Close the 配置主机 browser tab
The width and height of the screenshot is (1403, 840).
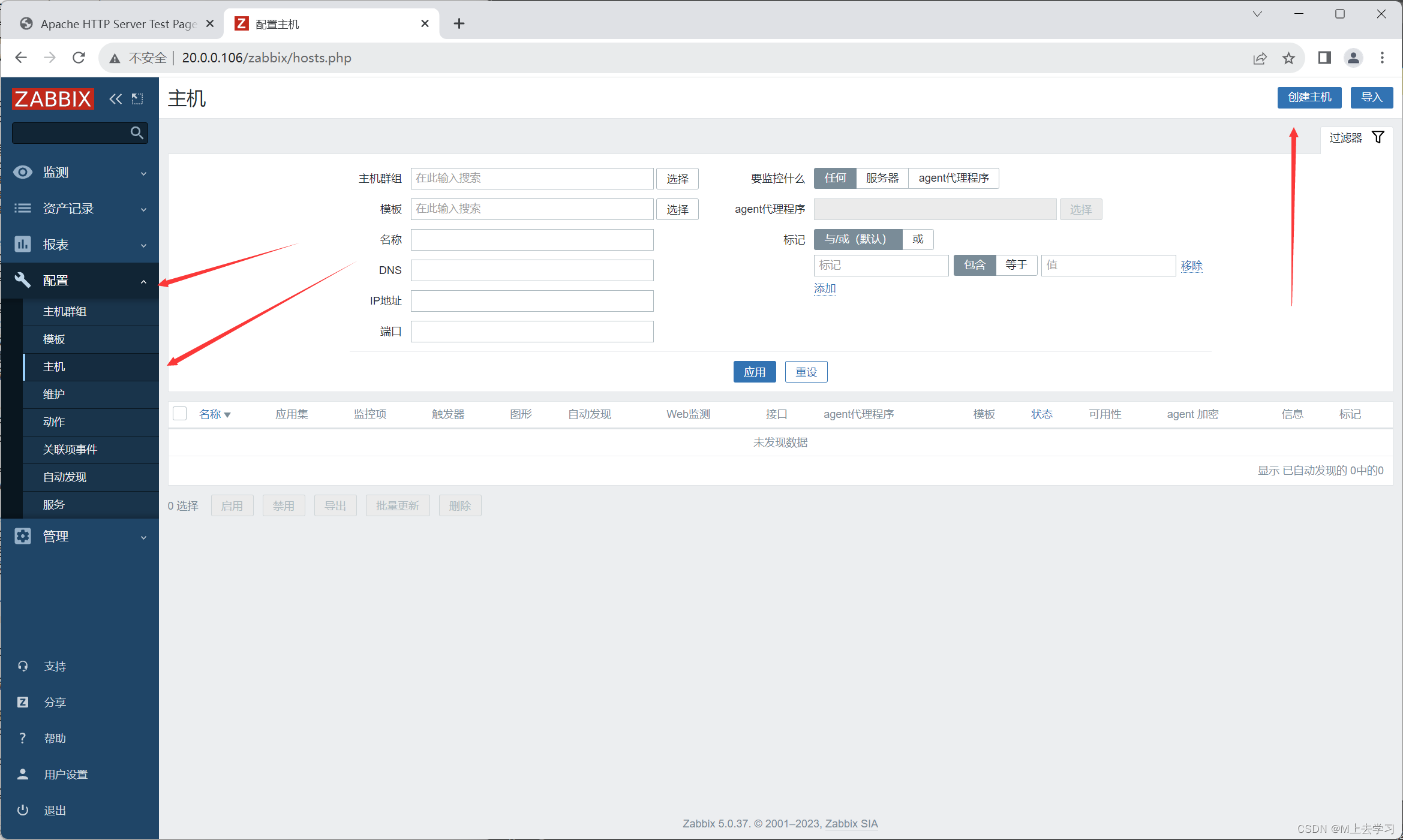[425, 23]
